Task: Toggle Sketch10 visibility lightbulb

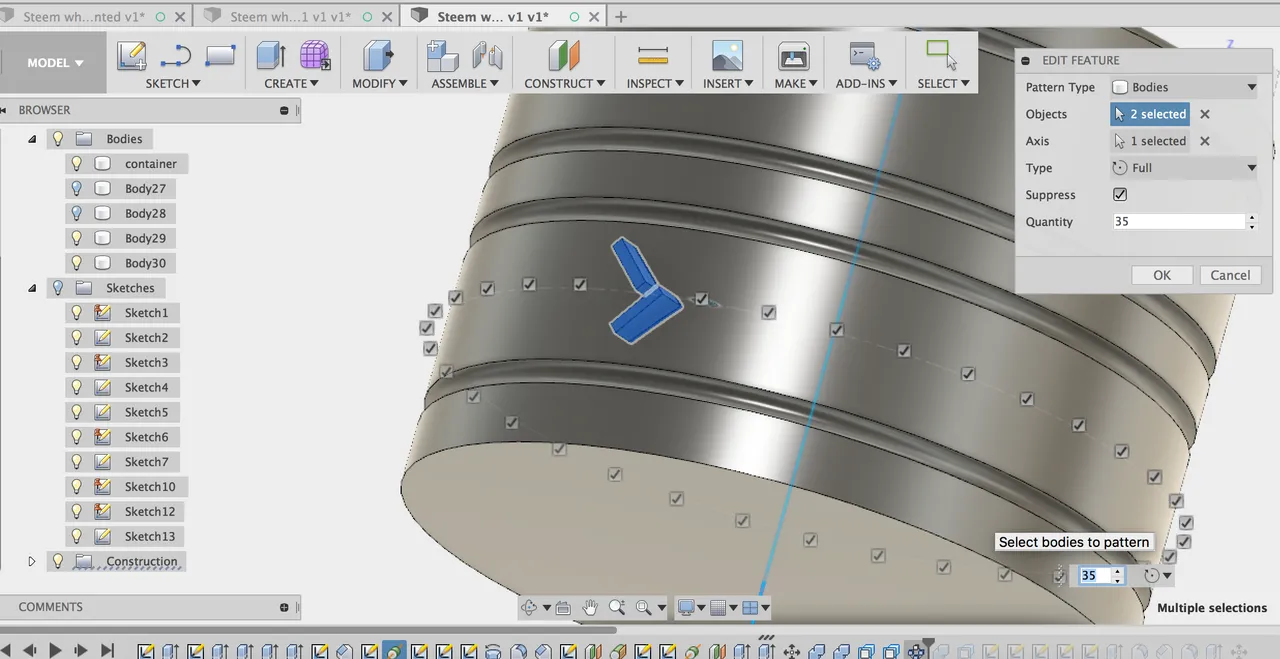Action: (77, 487)
